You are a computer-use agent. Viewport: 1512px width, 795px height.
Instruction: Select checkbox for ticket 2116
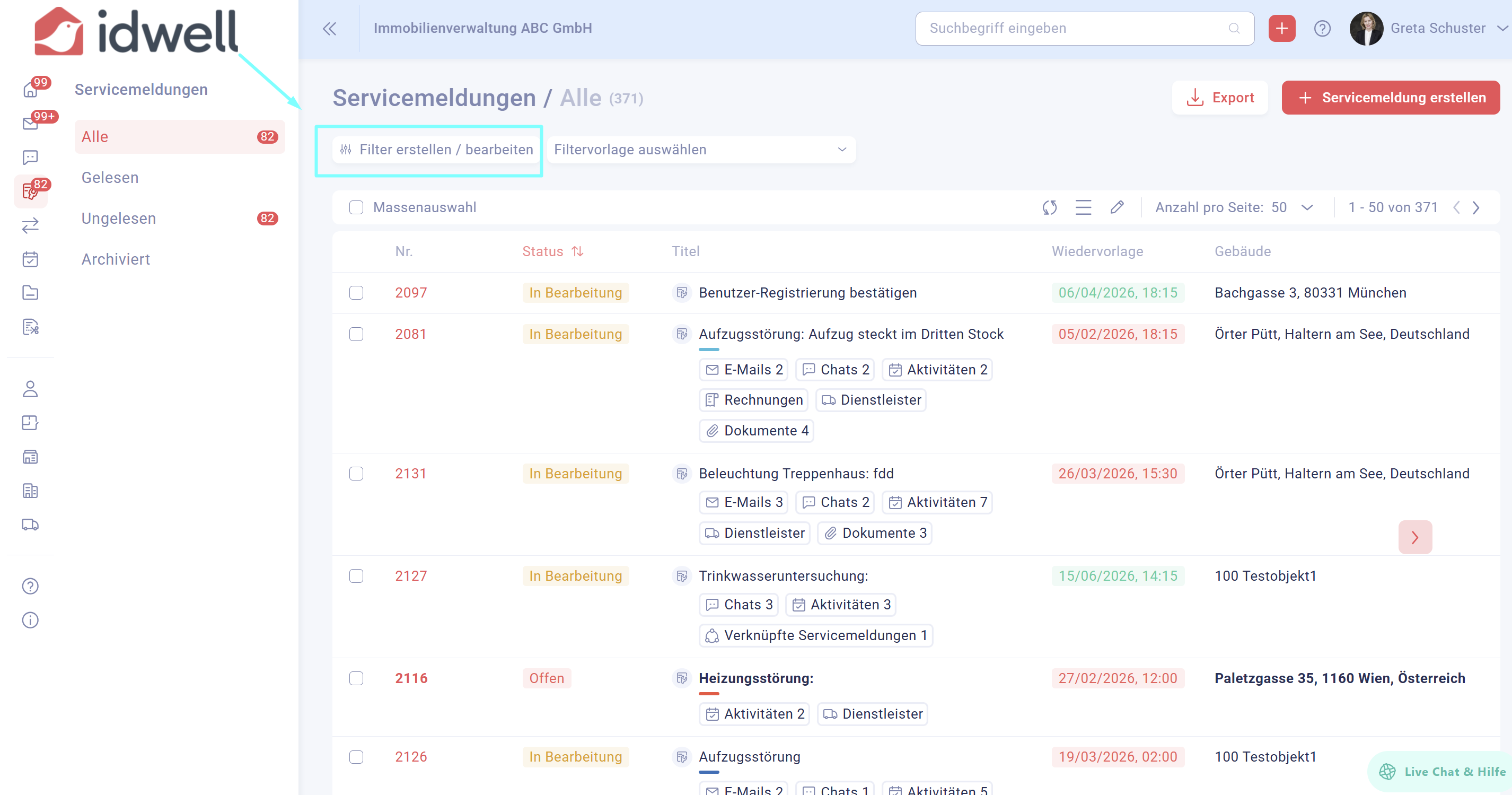[356, 678]
